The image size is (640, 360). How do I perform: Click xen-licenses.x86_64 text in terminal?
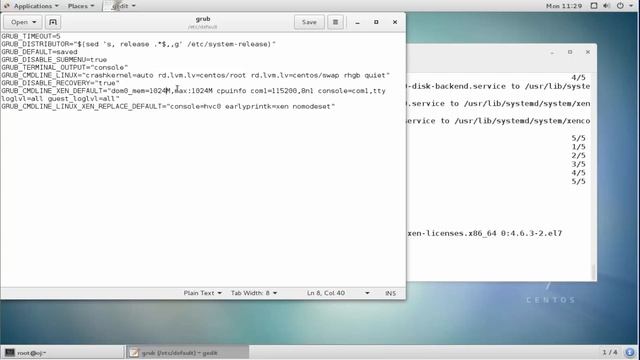click(451, 233)
